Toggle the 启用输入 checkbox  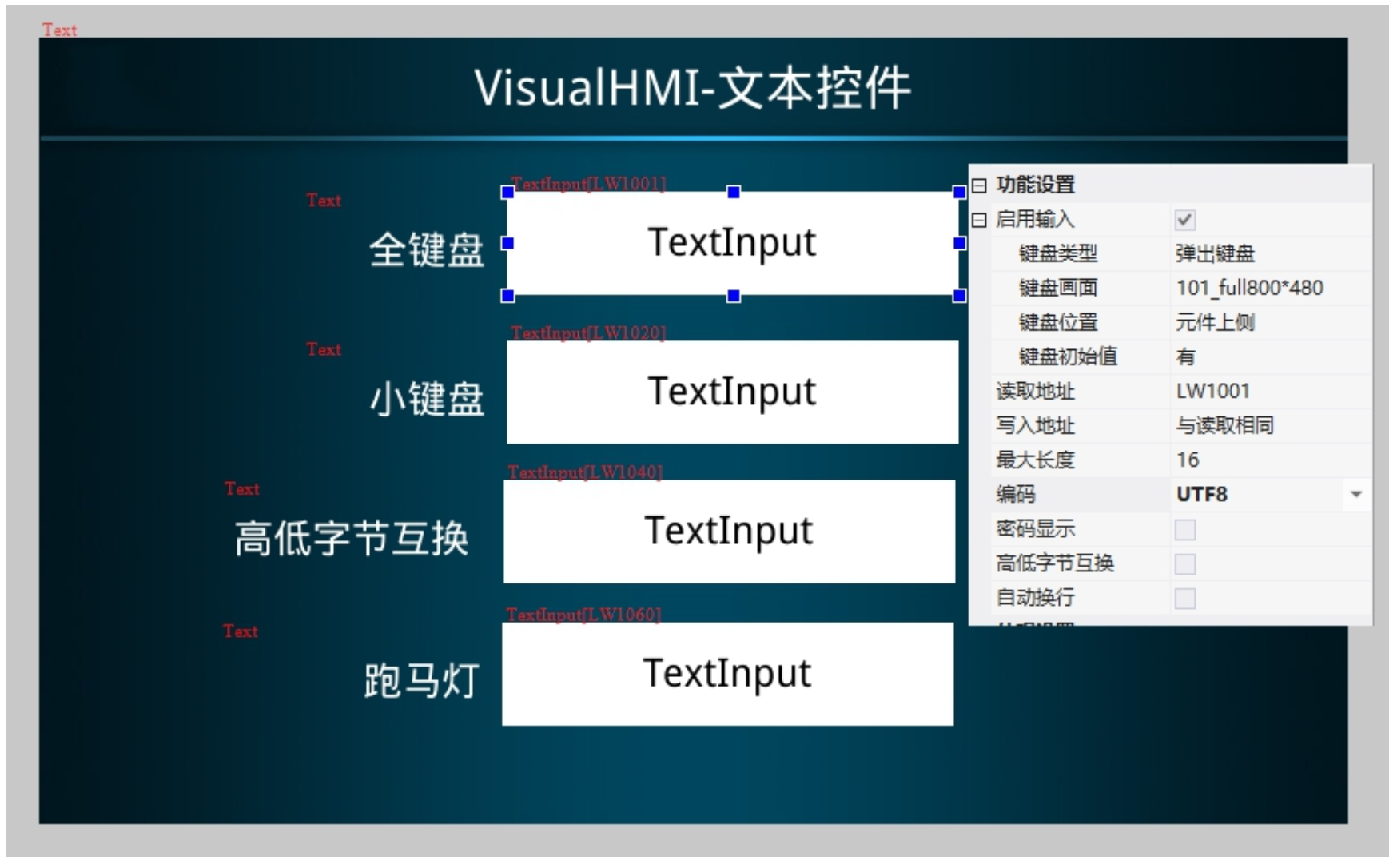1184,220
